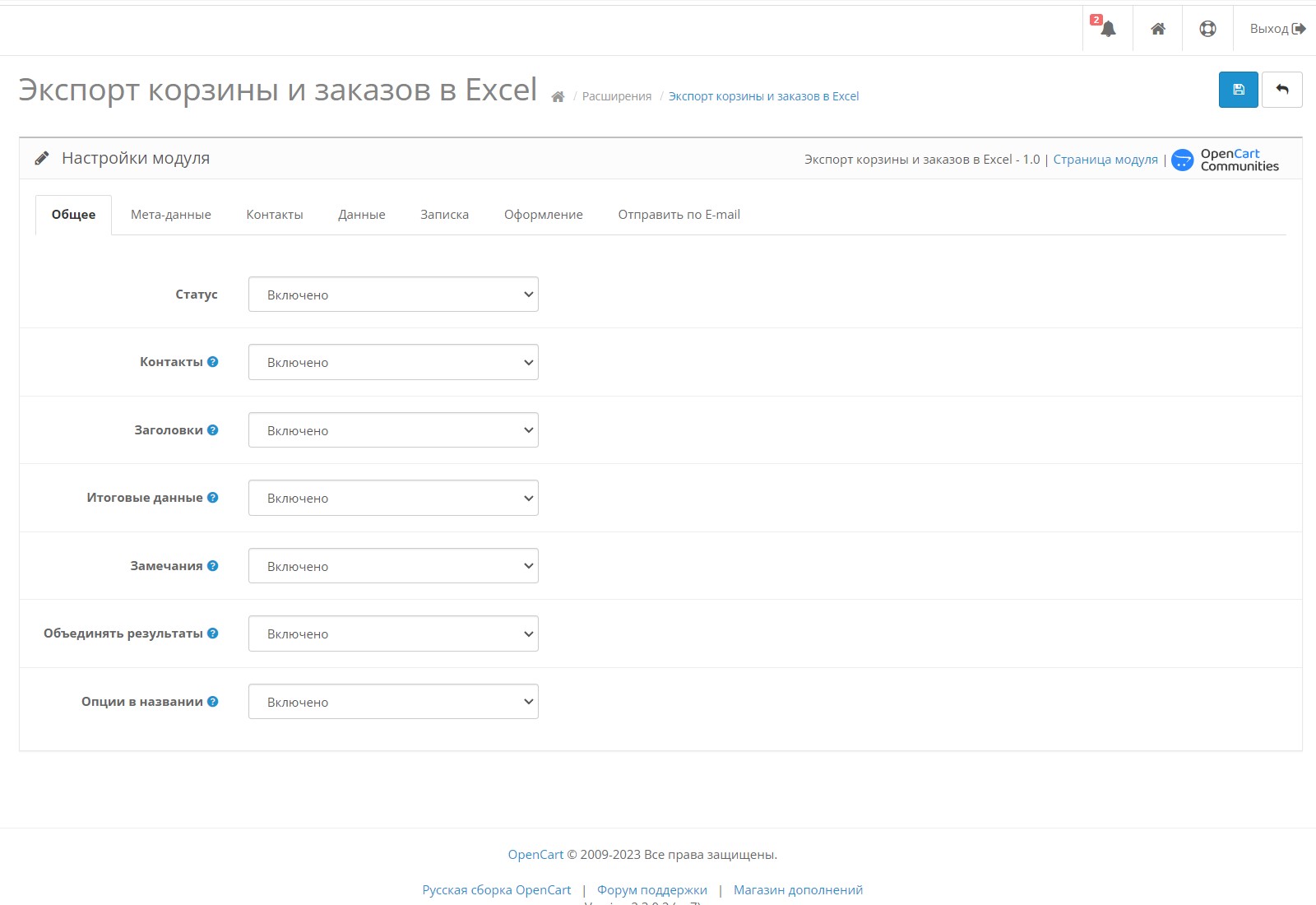Click the Экспорт корзины breadcrumb link

(x=763, y=96)
